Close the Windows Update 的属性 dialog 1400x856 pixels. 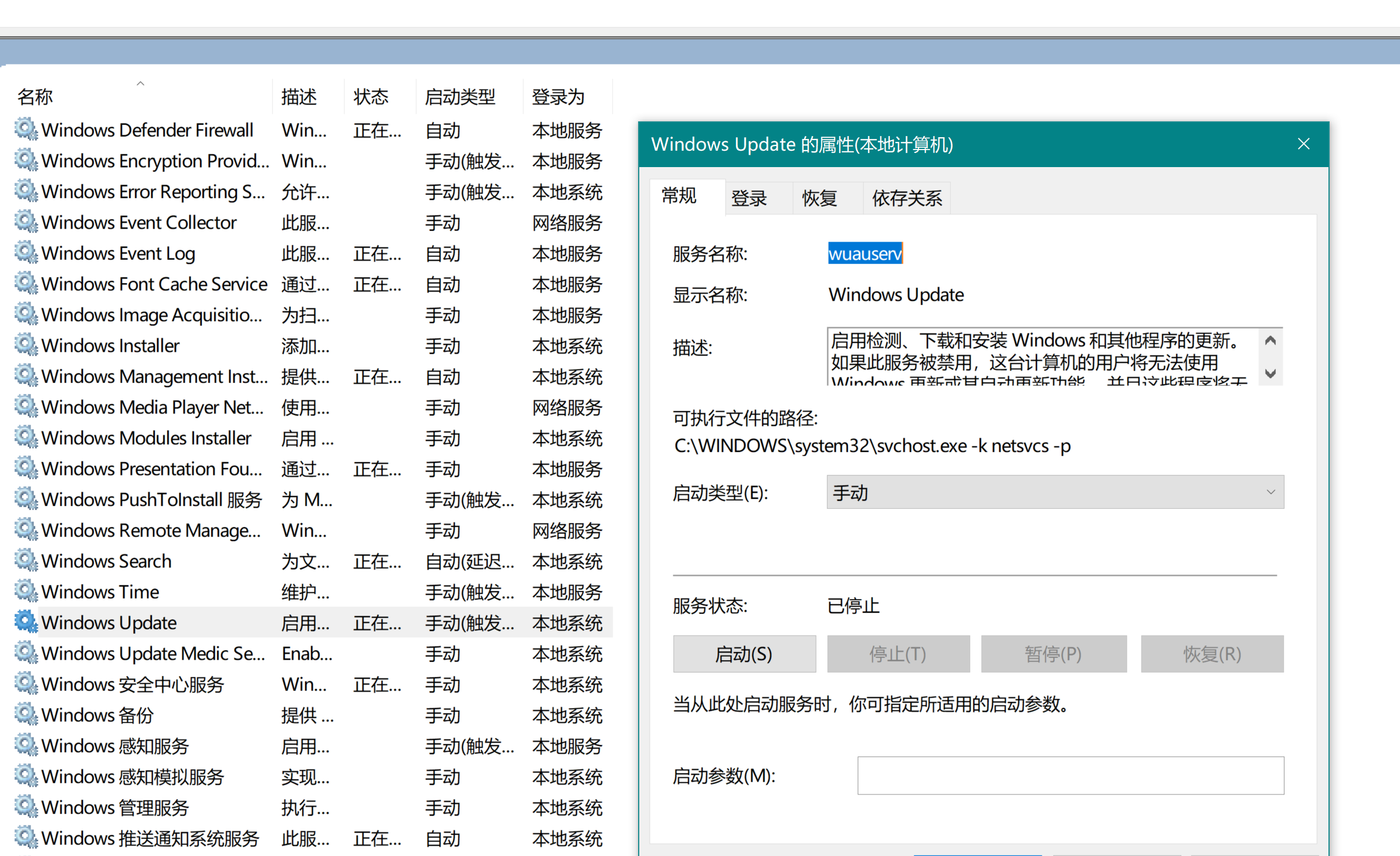point(1304,144)
